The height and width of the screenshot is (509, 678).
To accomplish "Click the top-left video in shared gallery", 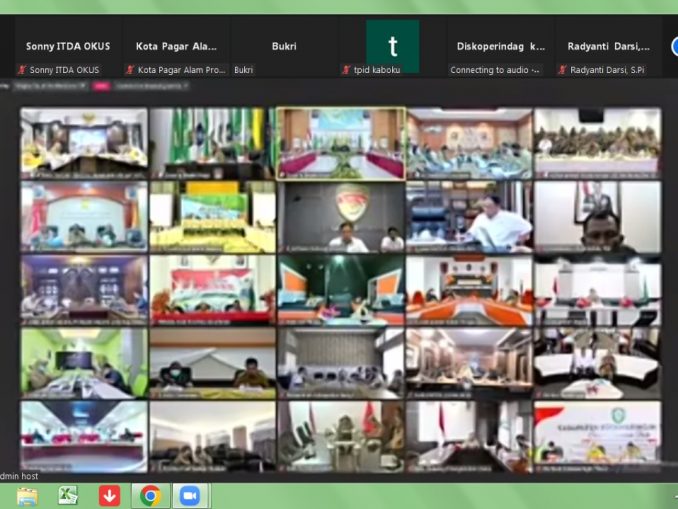I will [84, 142].
